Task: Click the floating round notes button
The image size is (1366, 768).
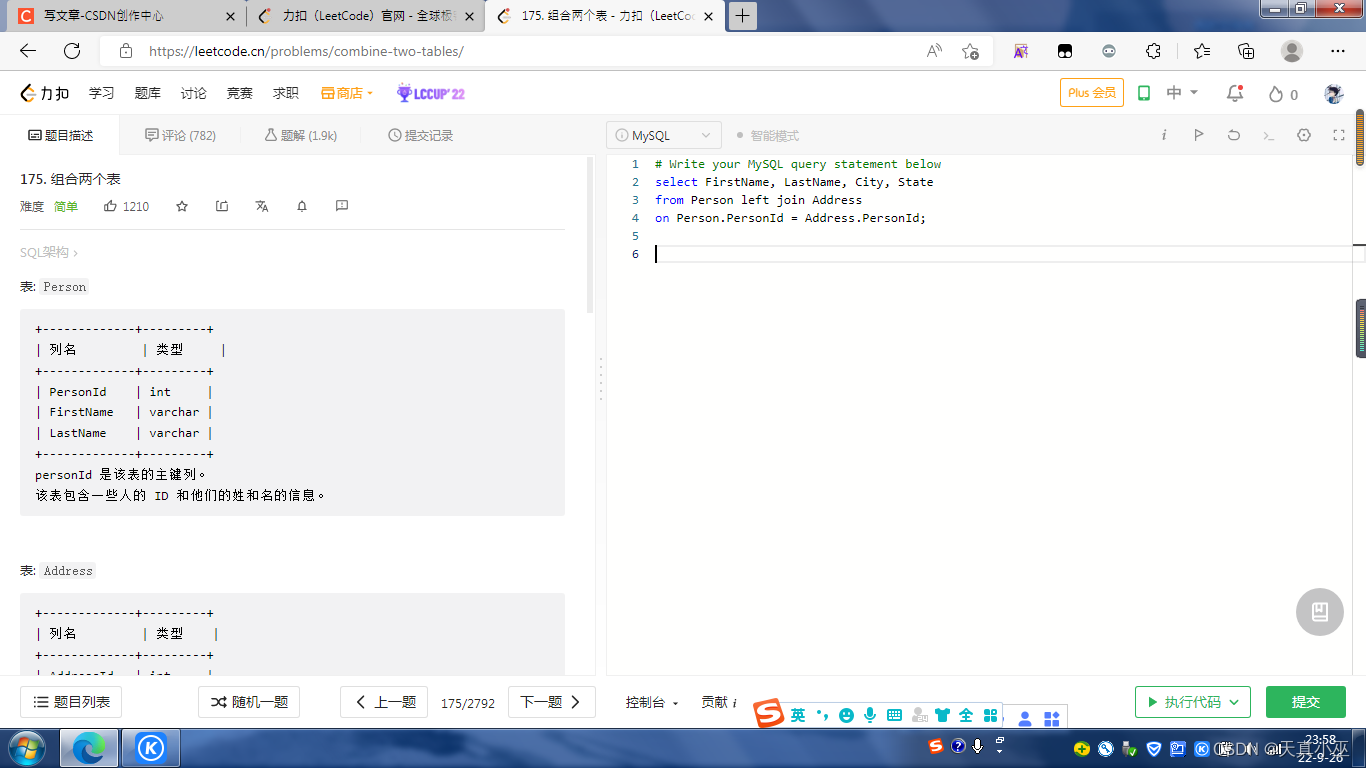Action: pyautogui.click(x=1320, y=612)
